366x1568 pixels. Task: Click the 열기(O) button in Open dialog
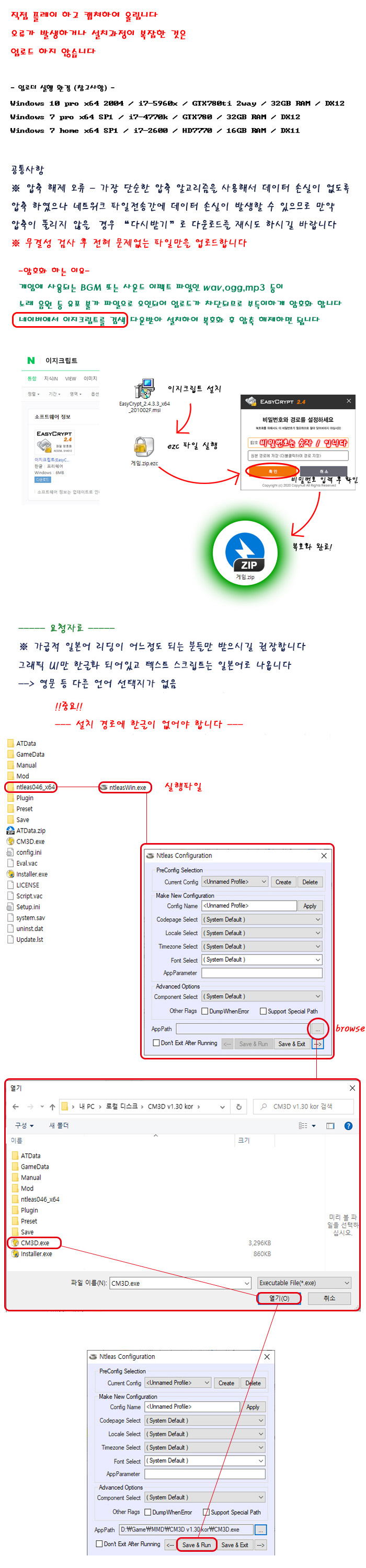[279, 1298]
